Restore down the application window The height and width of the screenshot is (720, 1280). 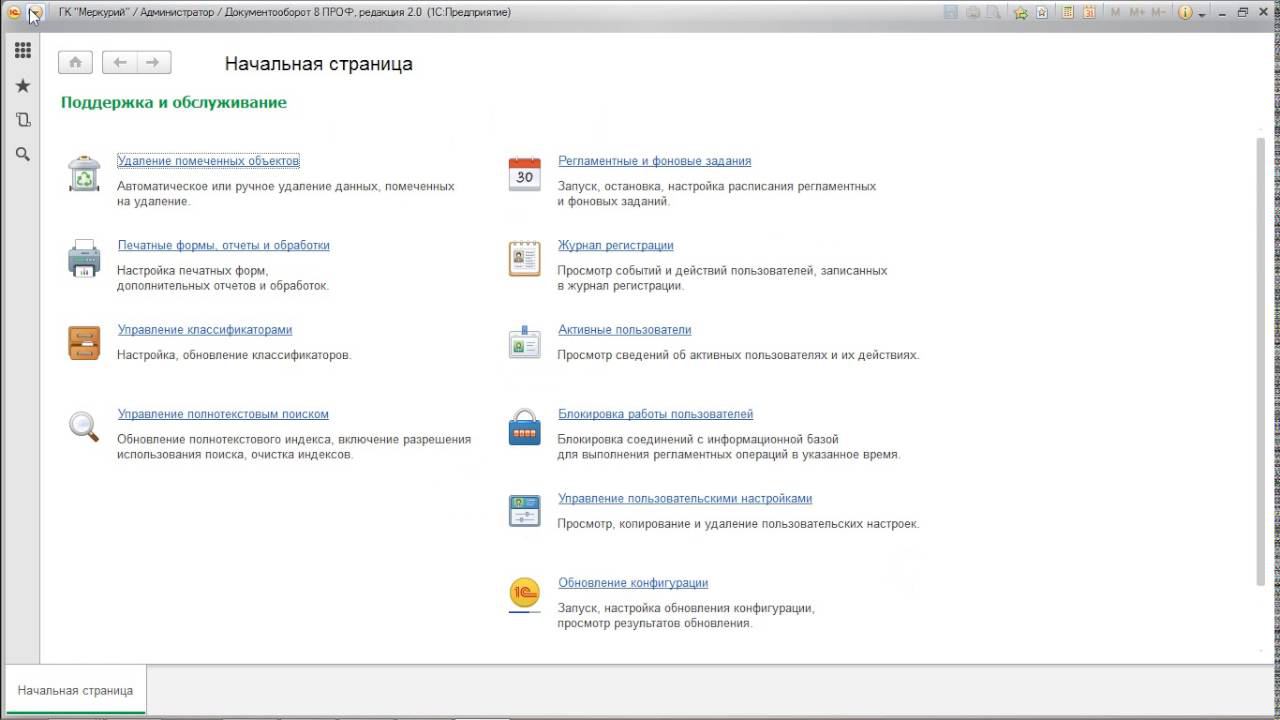(x=1243, y=13)
